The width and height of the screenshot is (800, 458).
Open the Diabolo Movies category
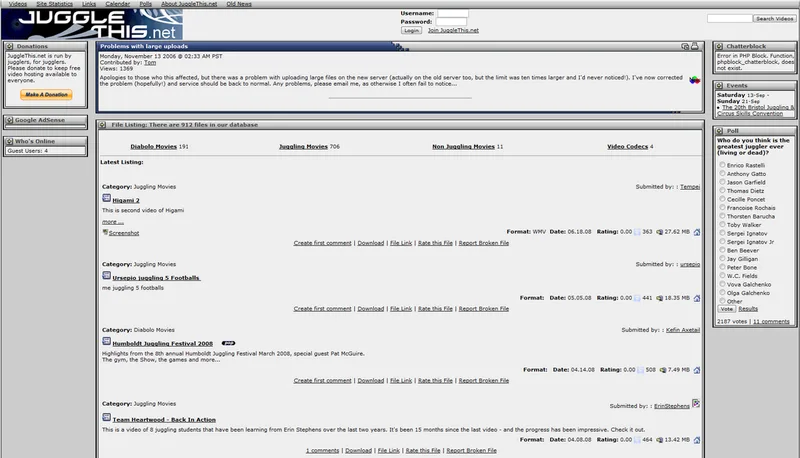pos(154,147)
